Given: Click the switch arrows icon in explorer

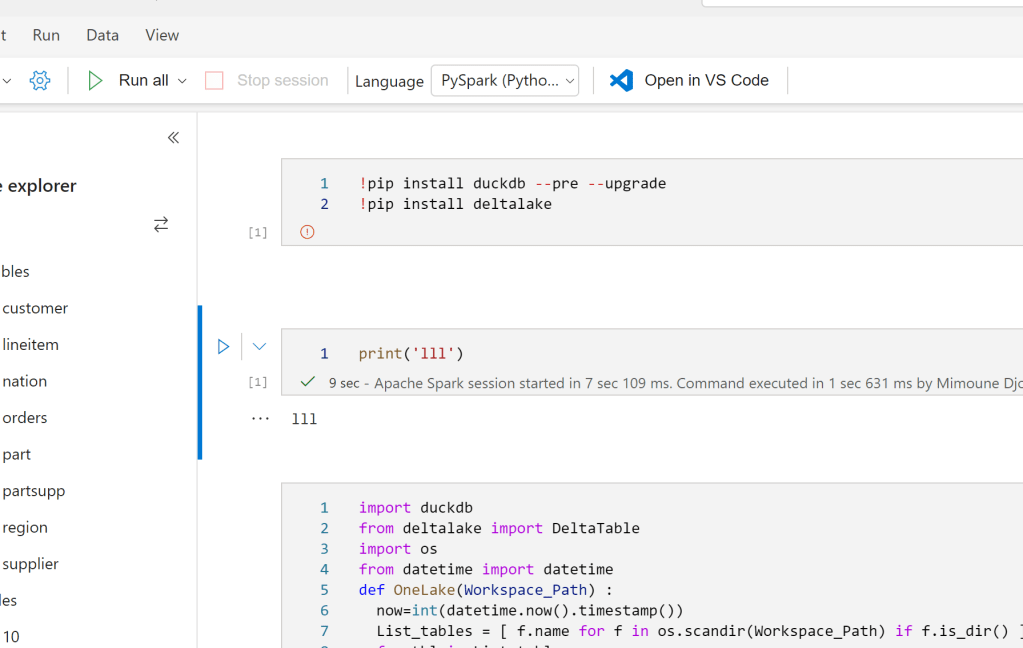Looking at the screenshot, I should (x=161, y=225).
